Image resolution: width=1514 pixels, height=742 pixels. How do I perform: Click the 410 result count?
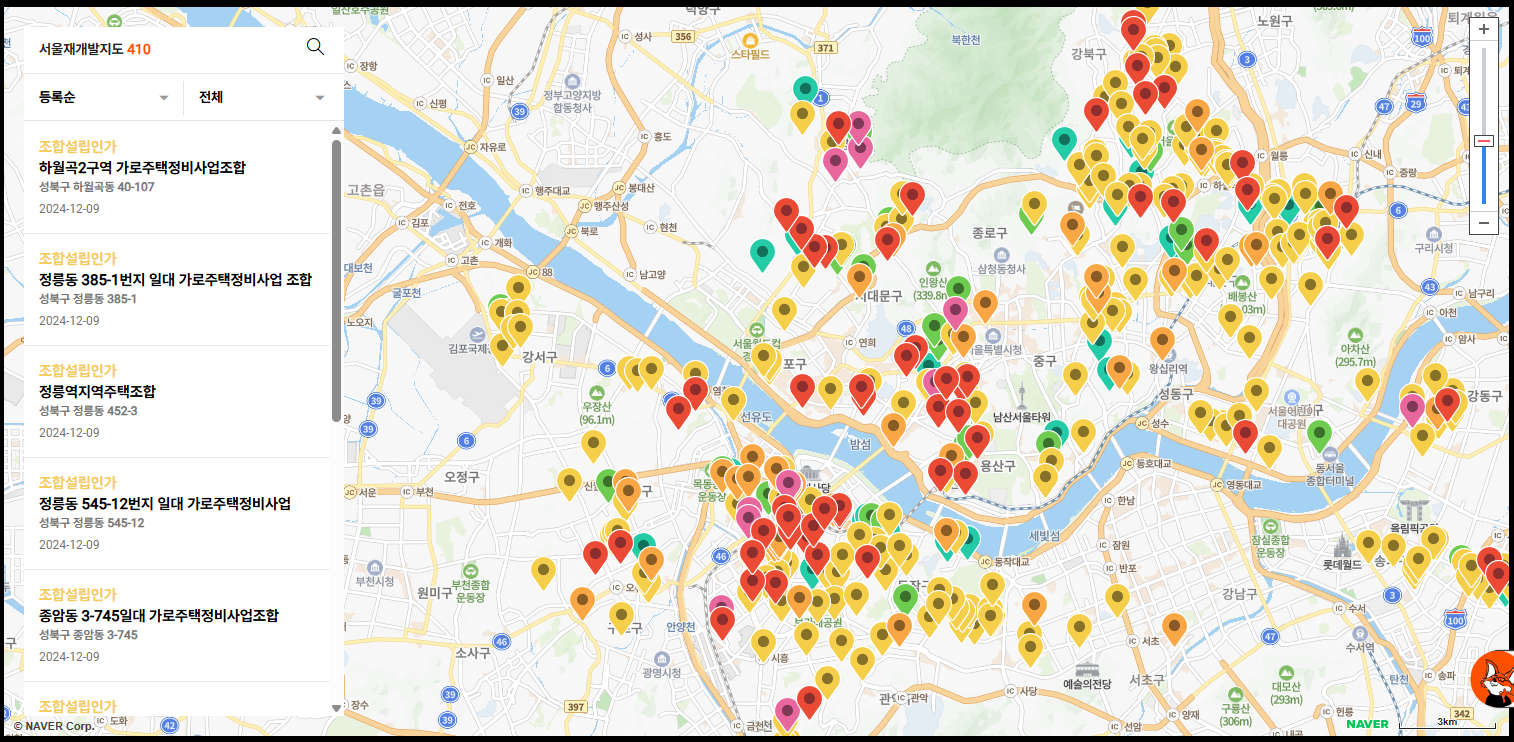[x=139, y=48]
